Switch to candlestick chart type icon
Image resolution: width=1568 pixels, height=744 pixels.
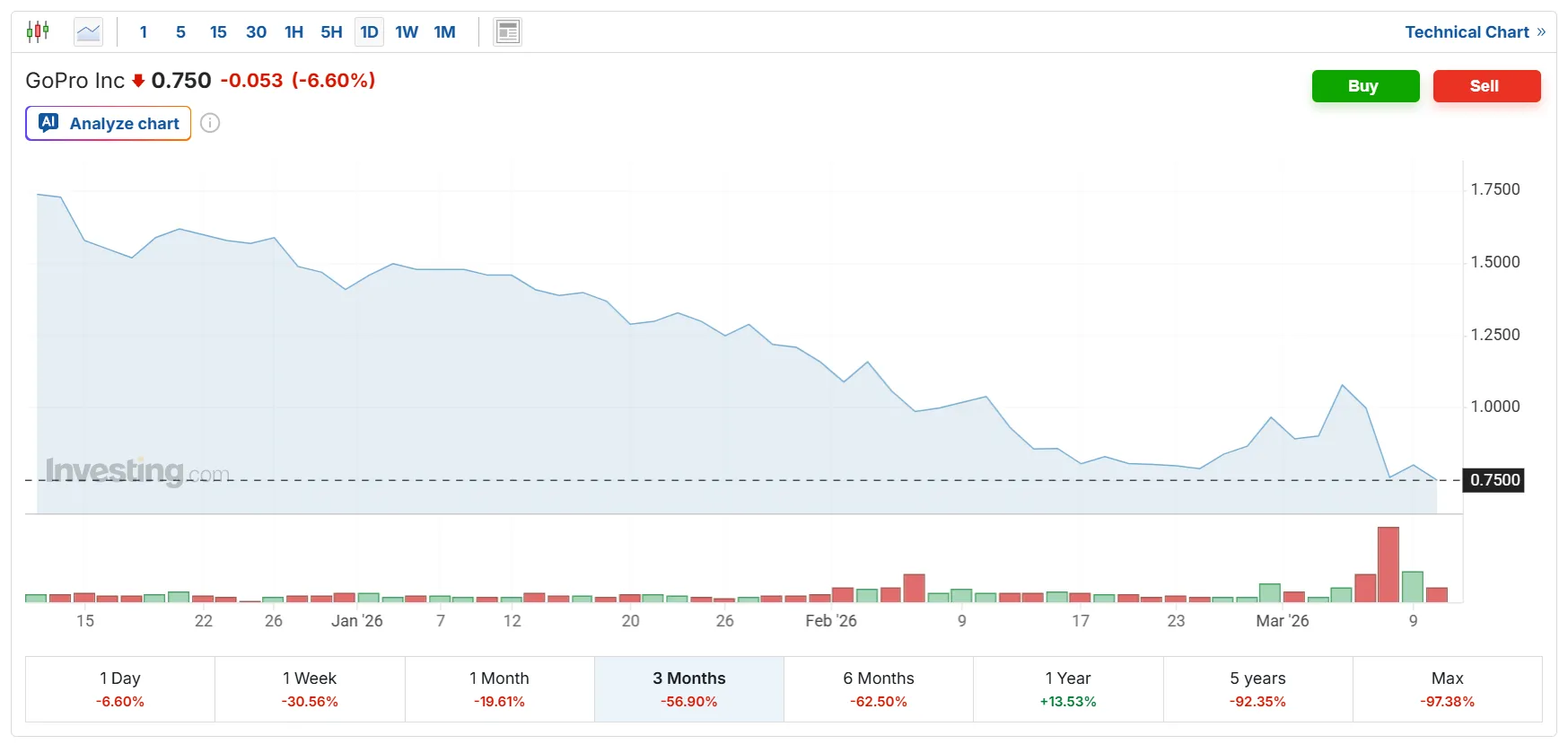[38, 32]
